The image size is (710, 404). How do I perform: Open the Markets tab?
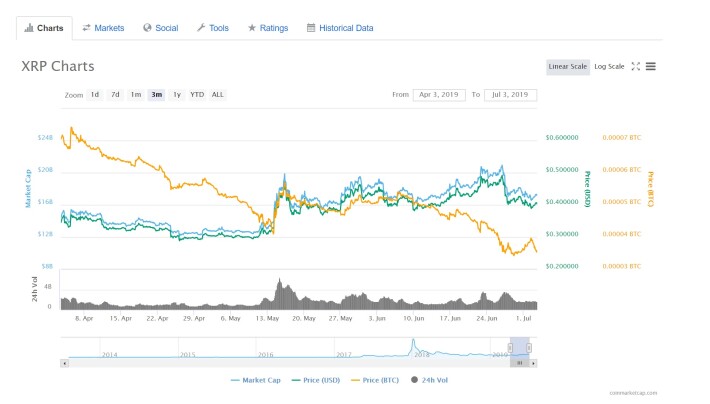click(x=103, y=28)
